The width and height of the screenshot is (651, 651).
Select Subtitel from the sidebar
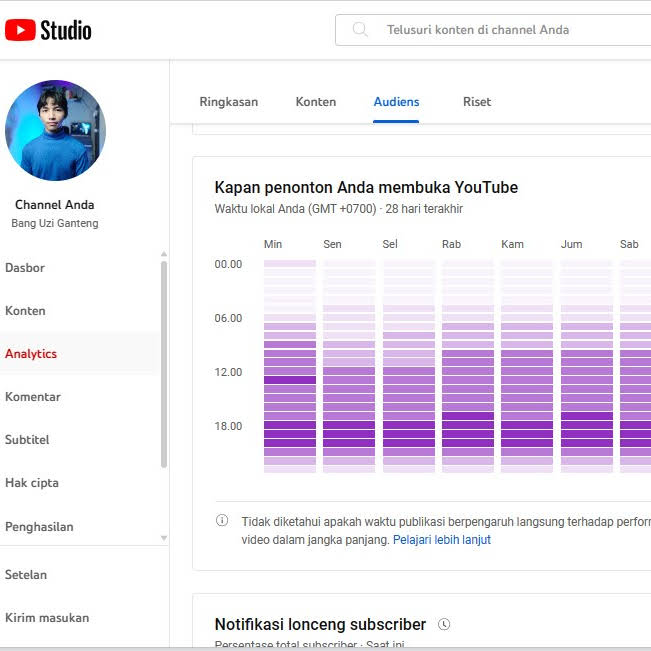click(x=27, y=440)
